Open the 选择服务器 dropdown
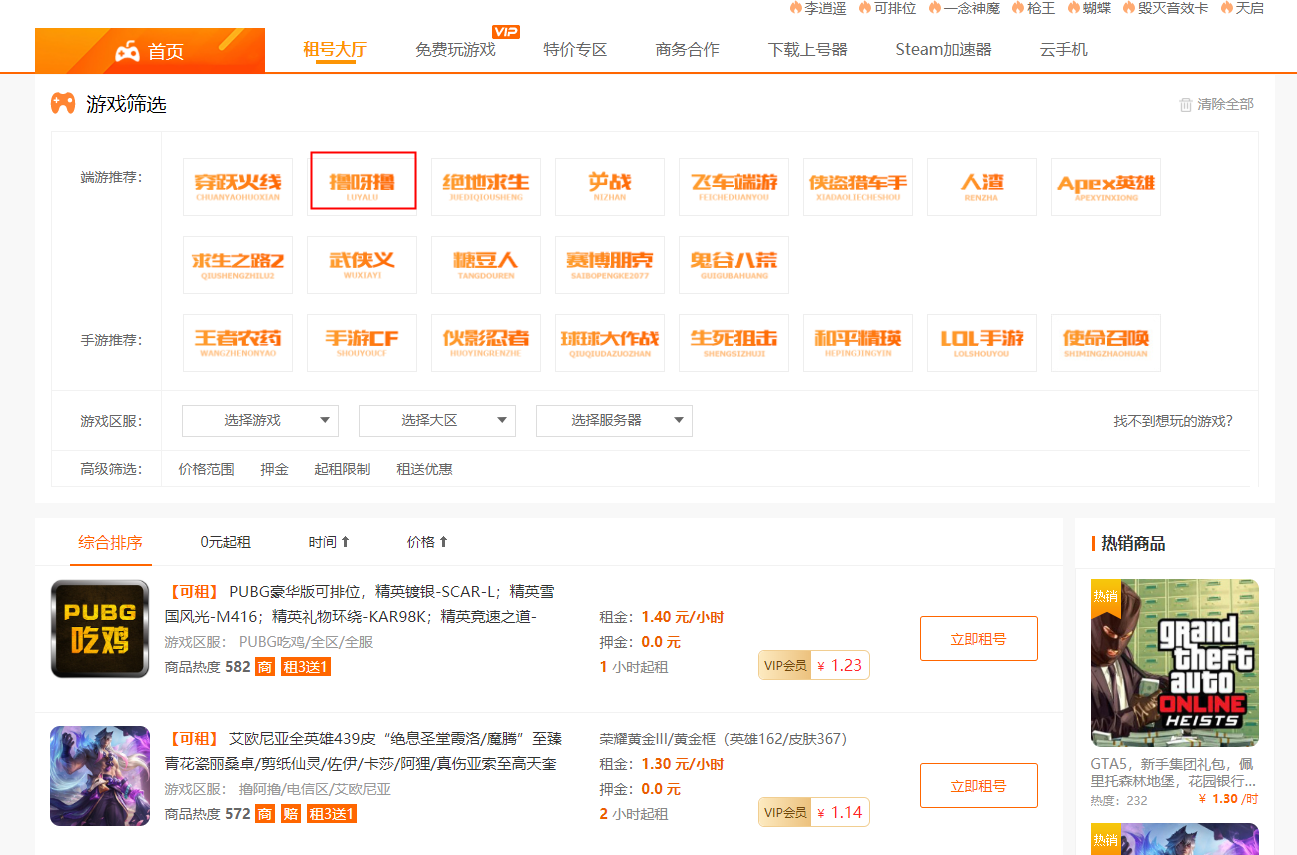 coord(614,421)
